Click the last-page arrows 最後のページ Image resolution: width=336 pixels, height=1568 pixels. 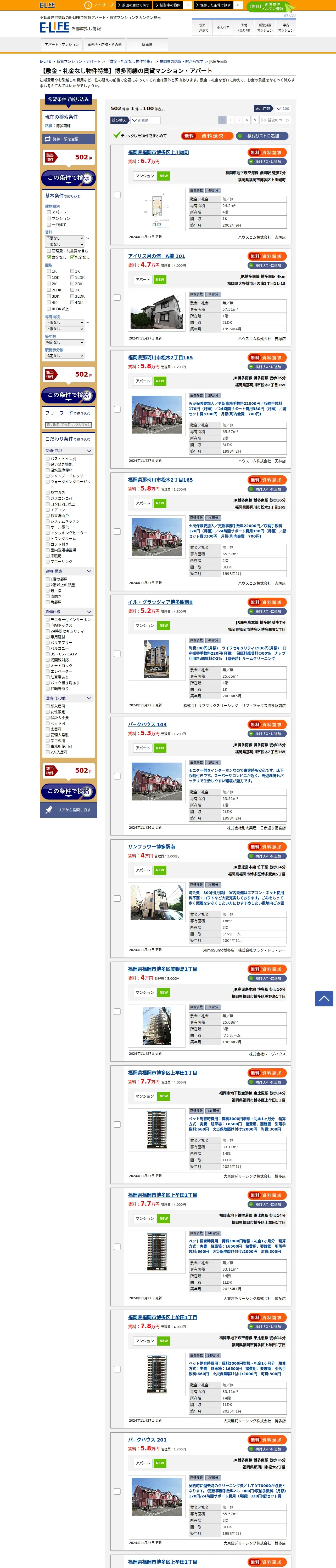(275, 120)
